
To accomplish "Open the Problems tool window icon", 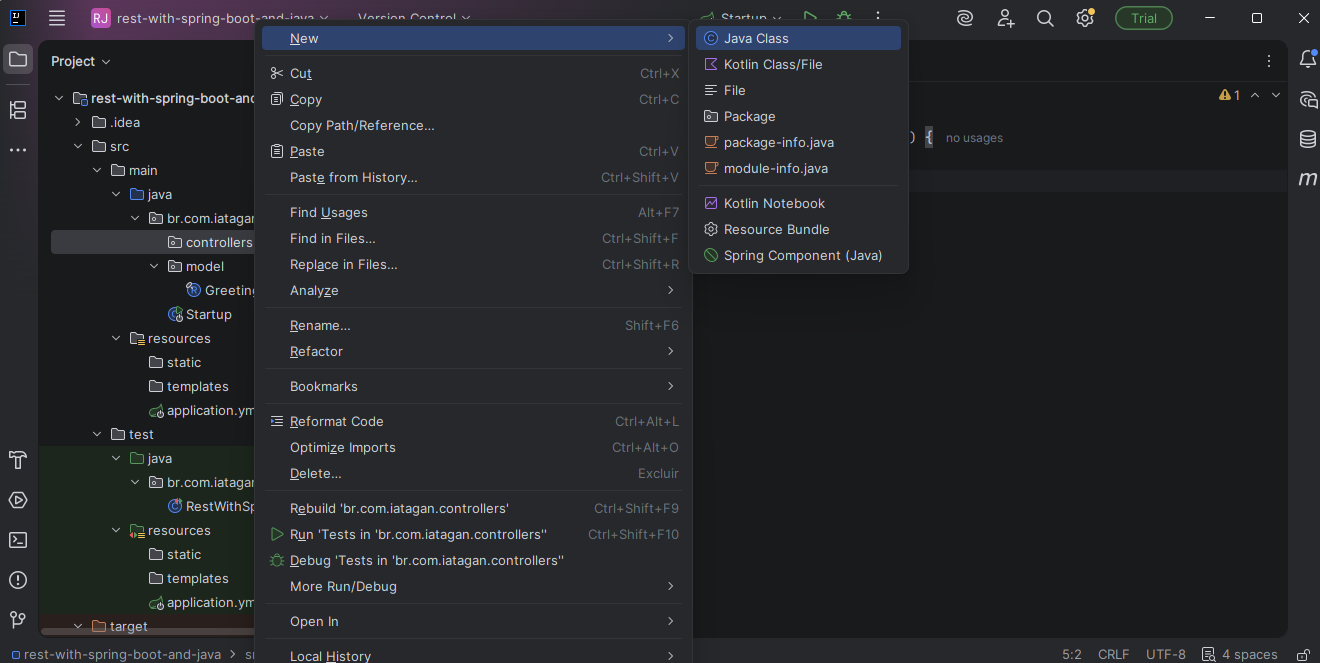I will [18, 580].
